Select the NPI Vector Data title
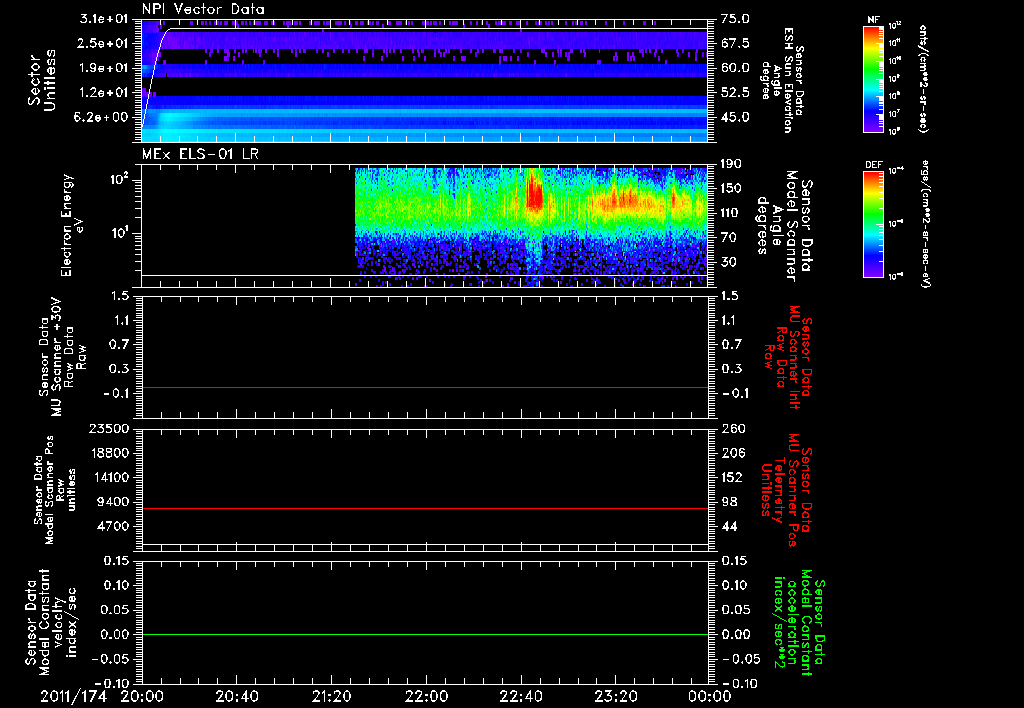Screen dimensions: 1024x708 (203, 9)
